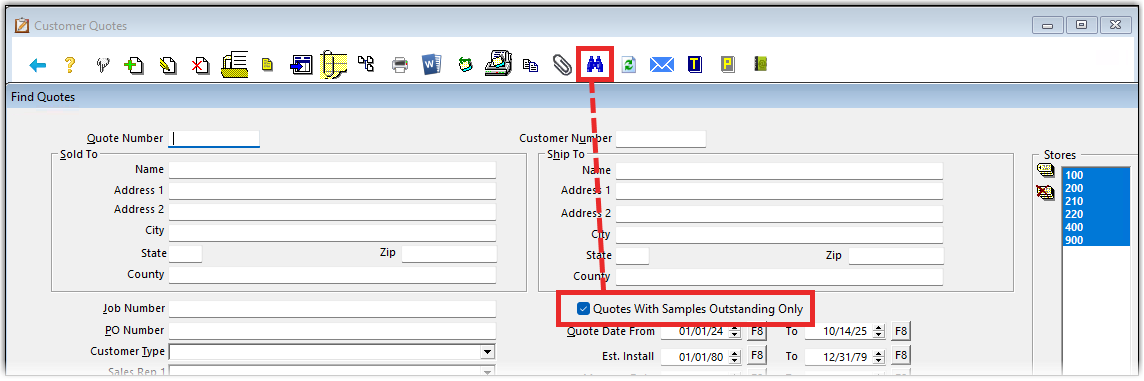The height and width of the screenshot is (381, 1144).
Task: Click the yellow P icon
Action: [x=727, y=65]
